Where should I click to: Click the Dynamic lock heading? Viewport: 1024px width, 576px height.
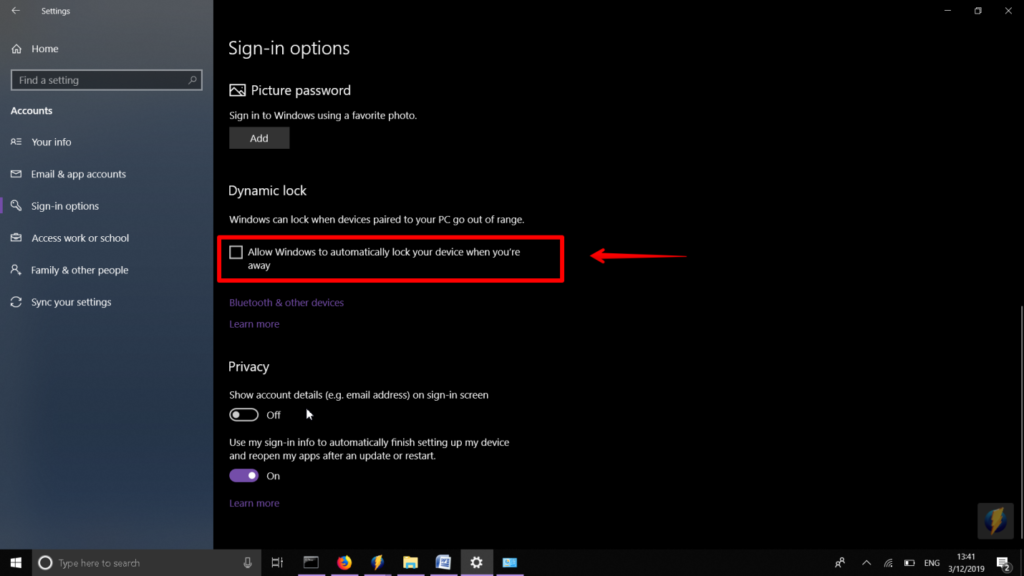click(267, 191)
